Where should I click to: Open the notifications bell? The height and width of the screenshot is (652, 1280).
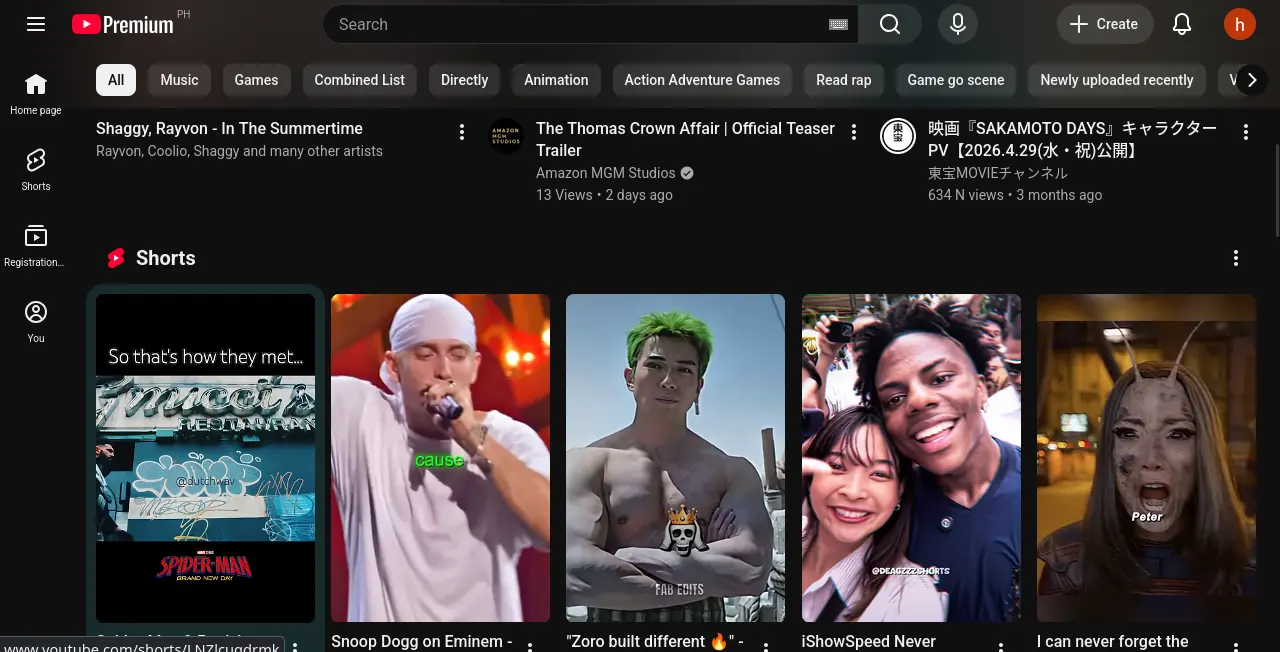1182,24
